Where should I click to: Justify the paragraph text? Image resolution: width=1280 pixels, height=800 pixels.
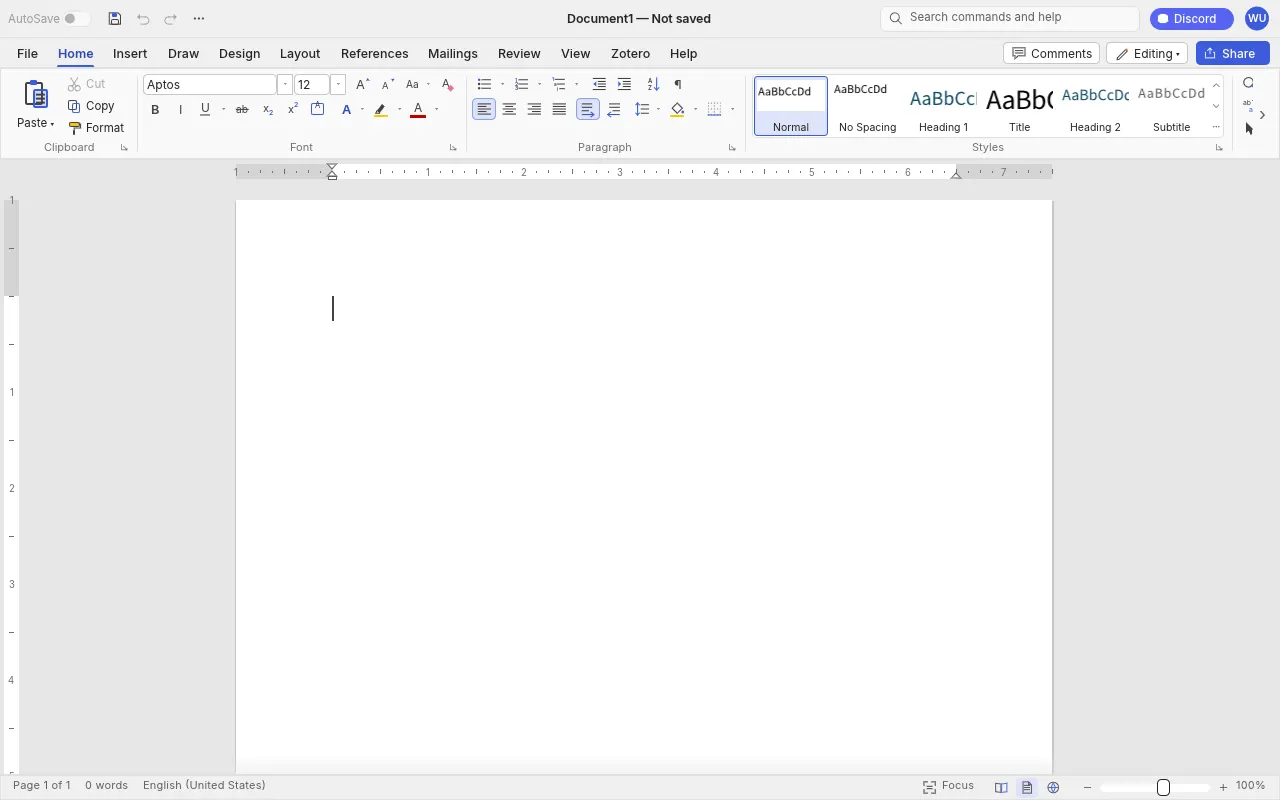coord(559,110)
